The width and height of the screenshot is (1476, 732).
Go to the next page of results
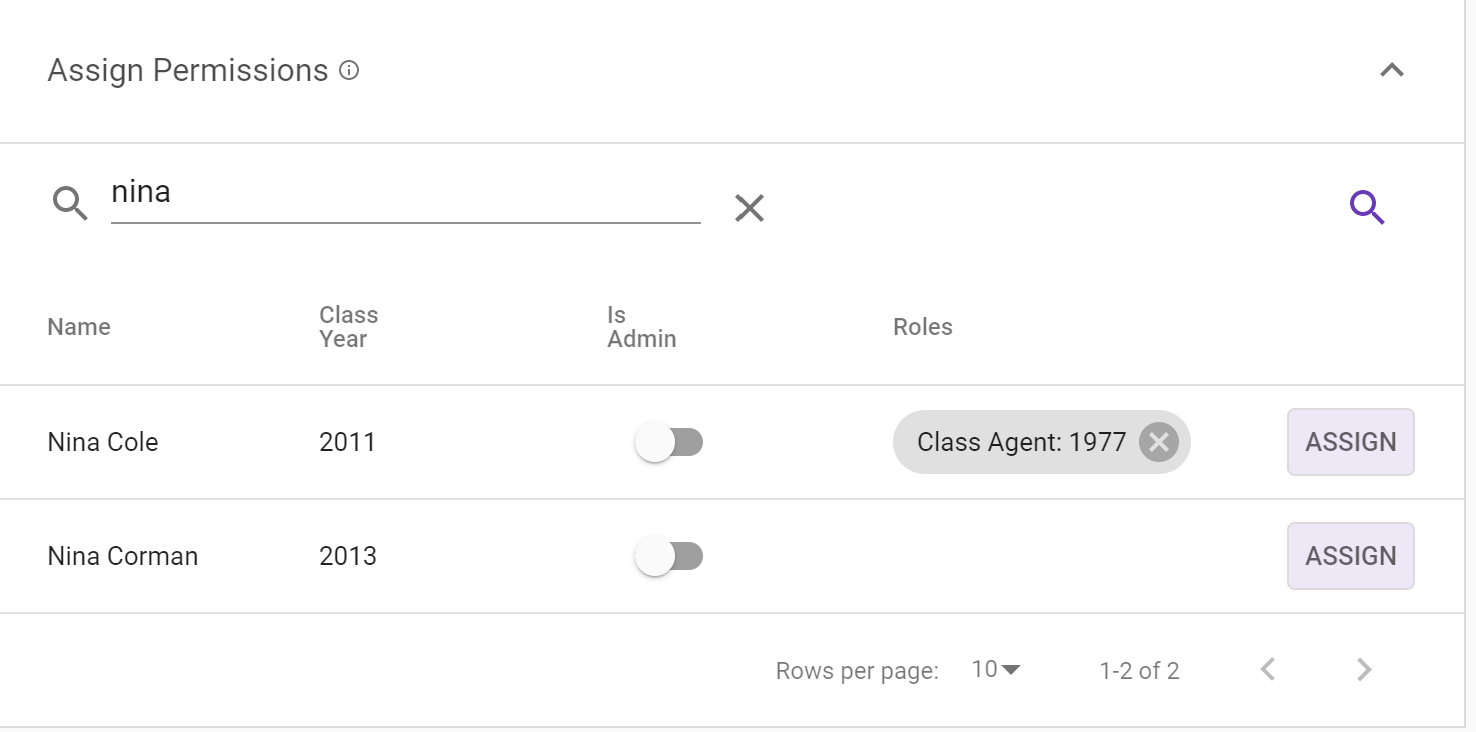1364,669
